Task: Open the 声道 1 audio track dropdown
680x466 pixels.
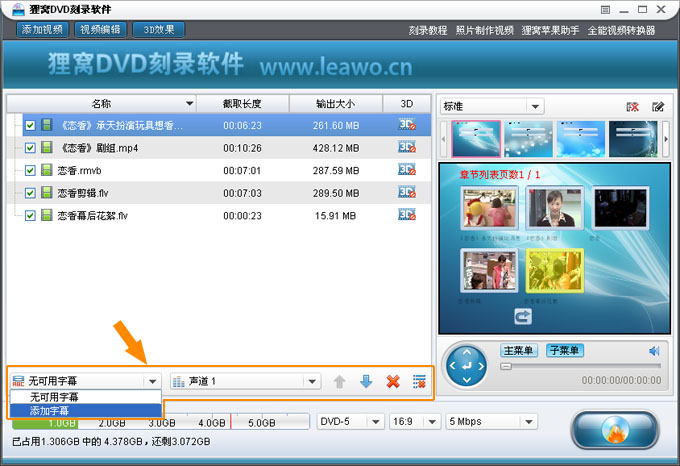Action: 245,381
